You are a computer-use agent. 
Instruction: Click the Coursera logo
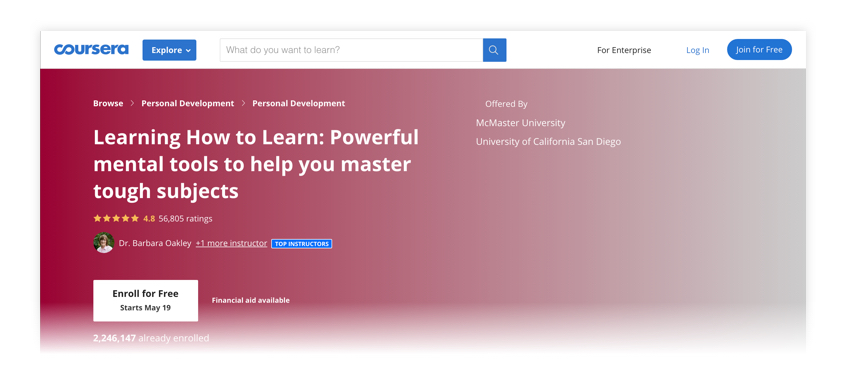point(91,50)
